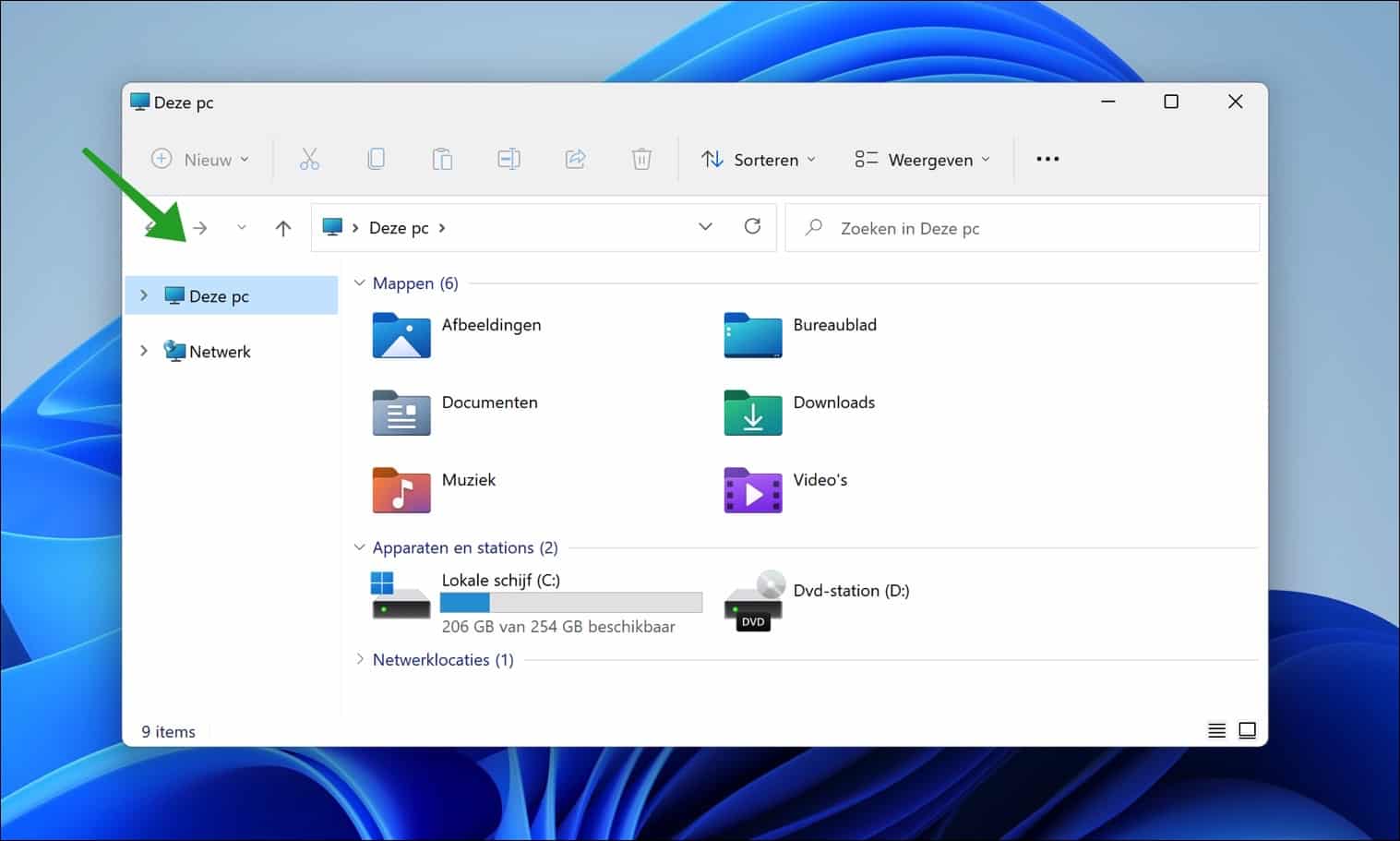
Task: Open the See more (...) toolbar menu
Action: point(1047,159)
